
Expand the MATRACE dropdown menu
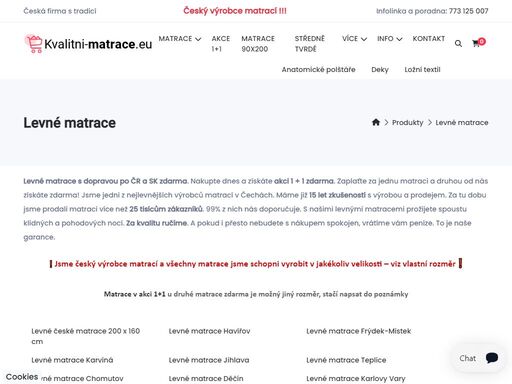coord(180,39)
